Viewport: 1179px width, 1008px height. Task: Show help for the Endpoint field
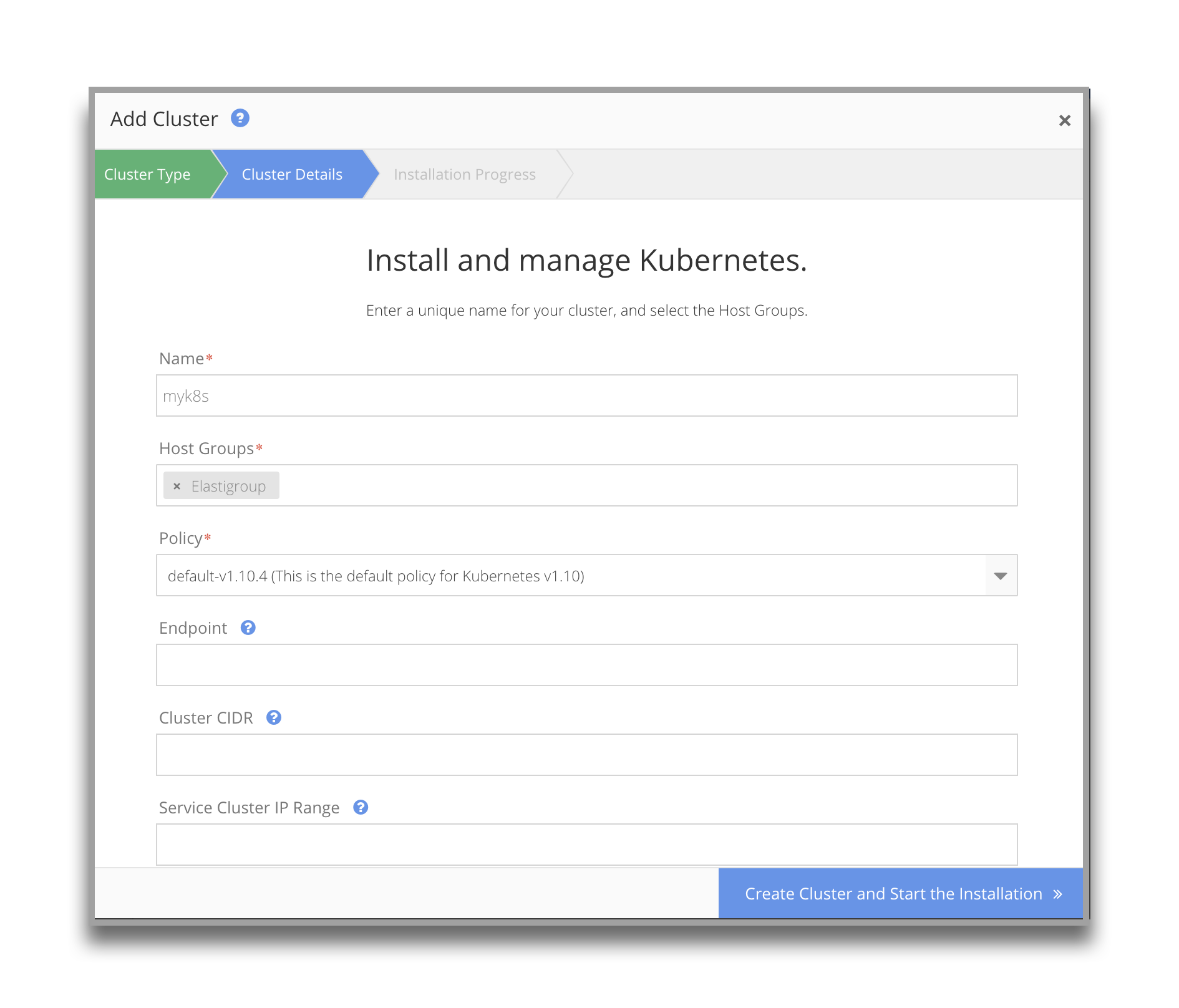248,628
